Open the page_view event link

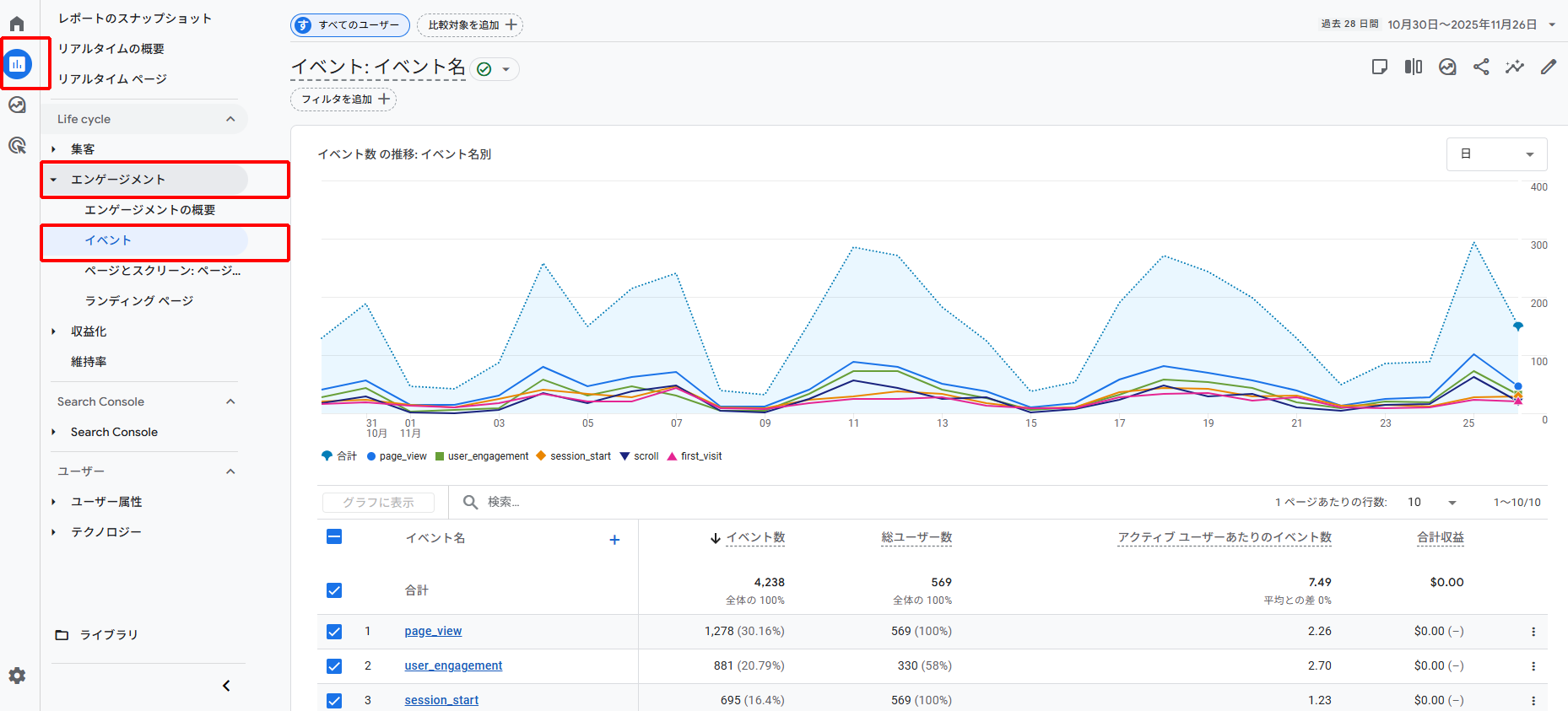click(433, 632)
